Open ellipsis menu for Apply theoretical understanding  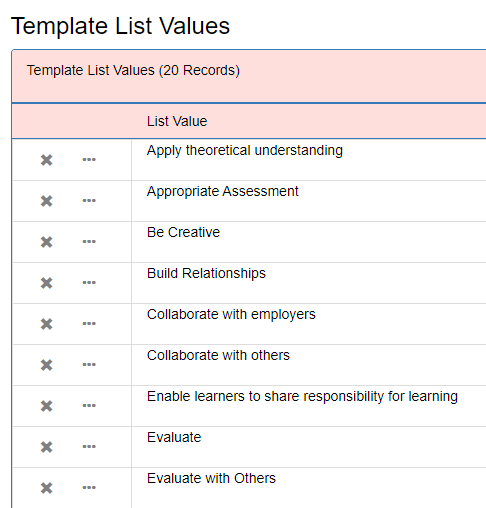pos(89,160)
